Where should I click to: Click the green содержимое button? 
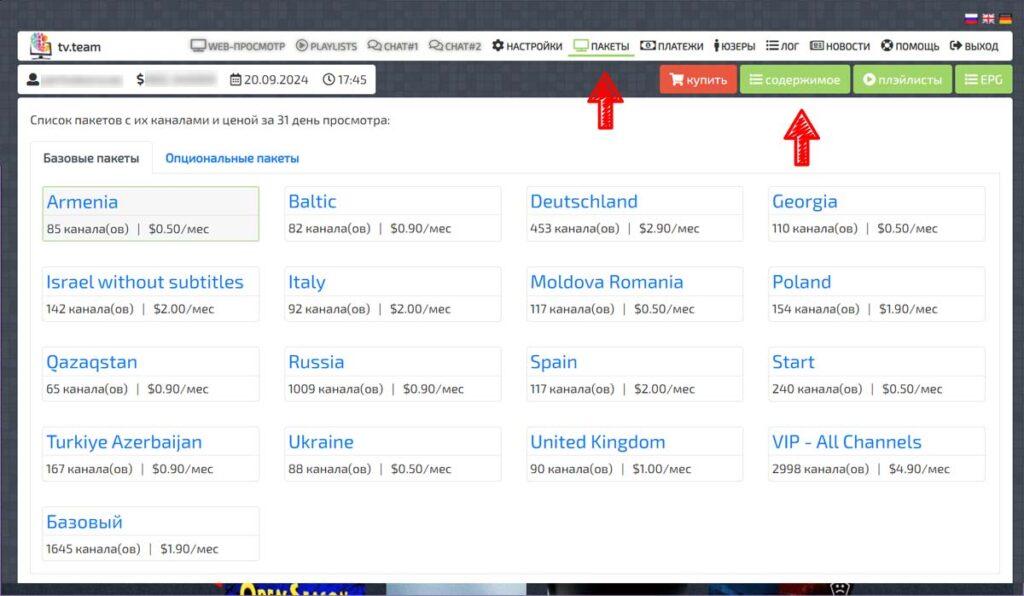[x=795, y=80]
